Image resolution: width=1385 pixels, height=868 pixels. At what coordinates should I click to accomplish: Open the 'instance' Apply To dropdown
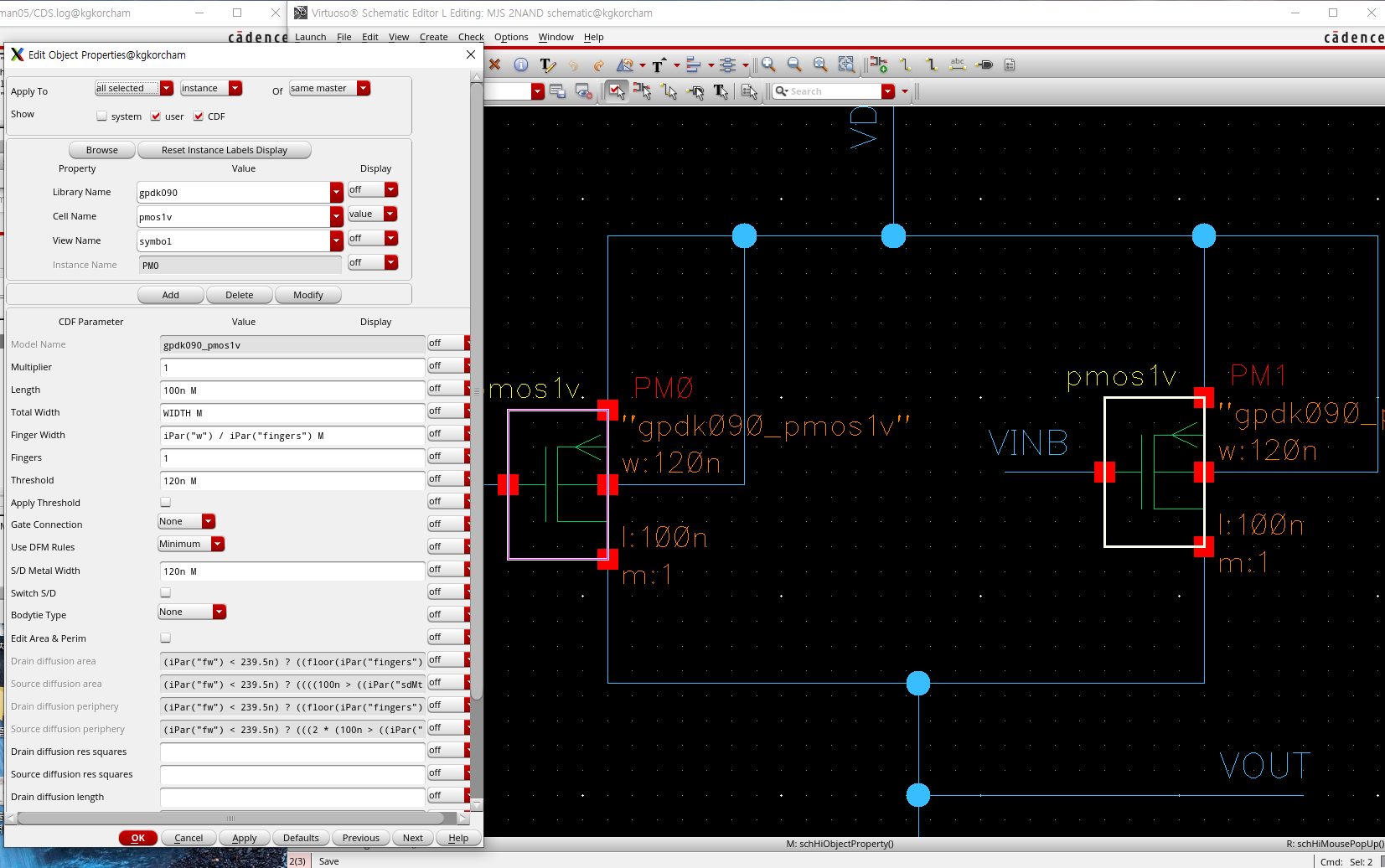(211, 88)
